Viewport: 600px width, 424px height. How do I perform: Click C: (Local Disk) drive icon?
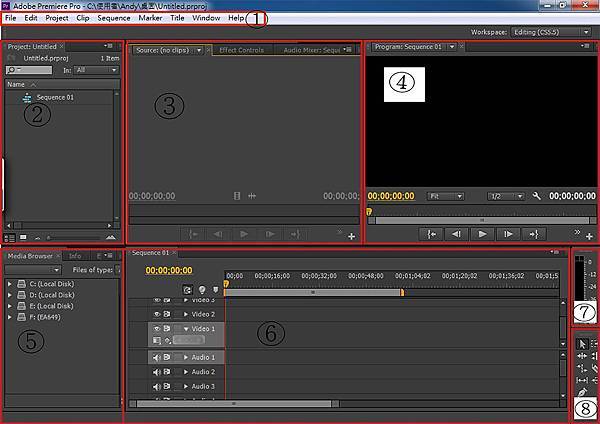pos(21,284)
